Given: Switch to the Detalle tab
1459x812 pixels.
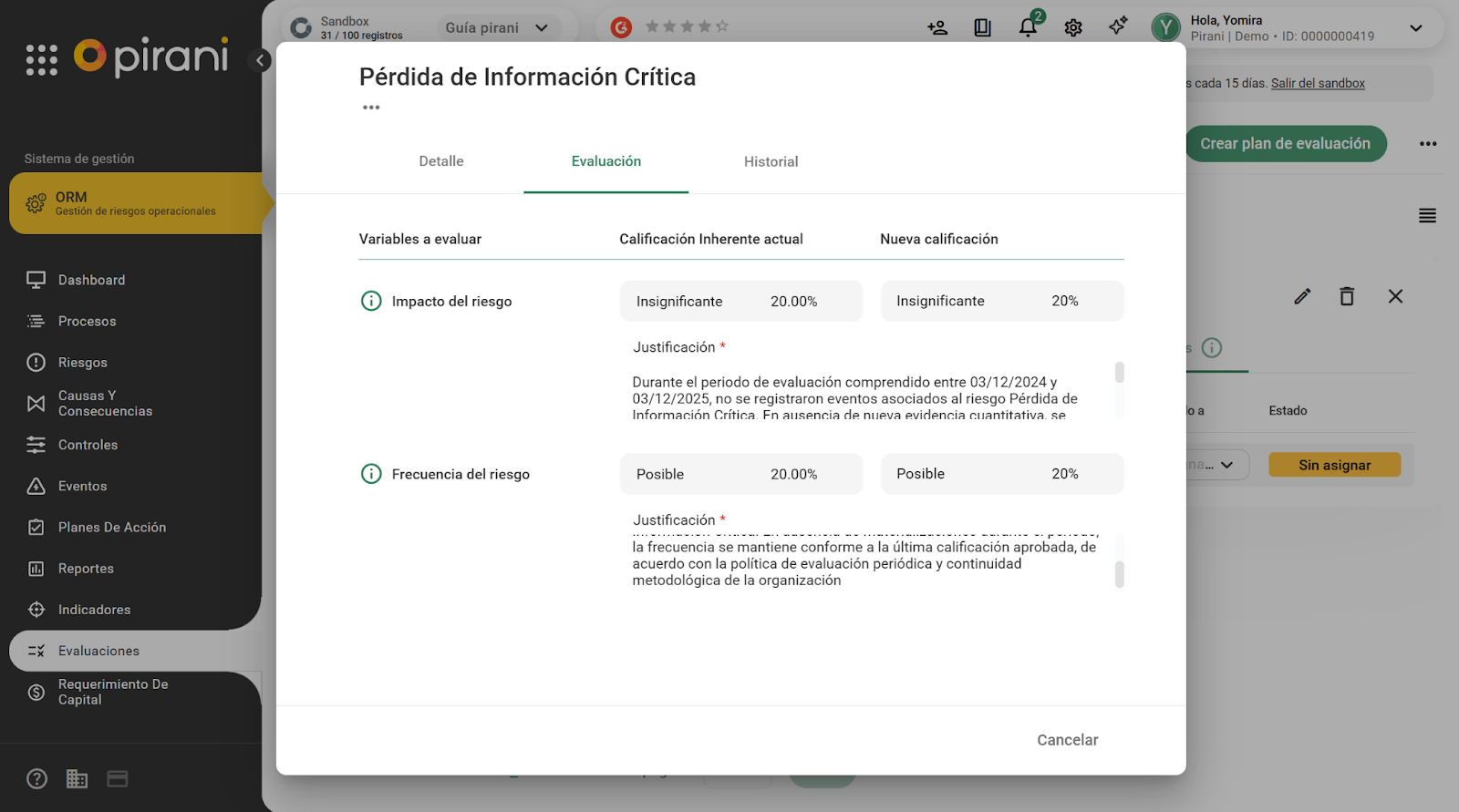Looking at the screenshot, I should click(x=441, y=161).
